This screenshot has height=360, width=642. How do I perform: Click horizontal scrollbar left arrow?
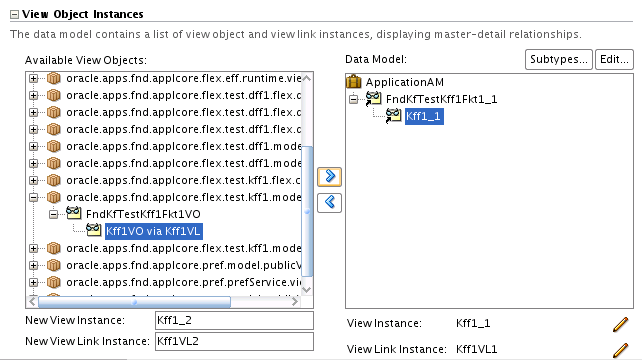pos(32,302)
